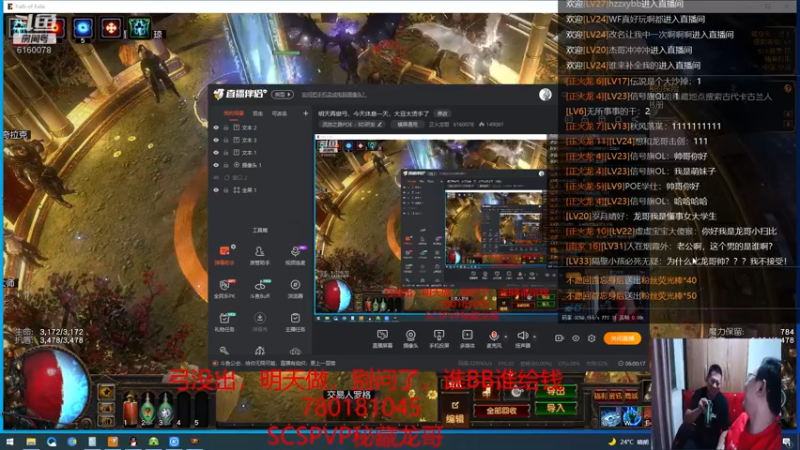Hide the 文本 2 source layer
This screenshot has height=450, width=800.
(216, 128)
